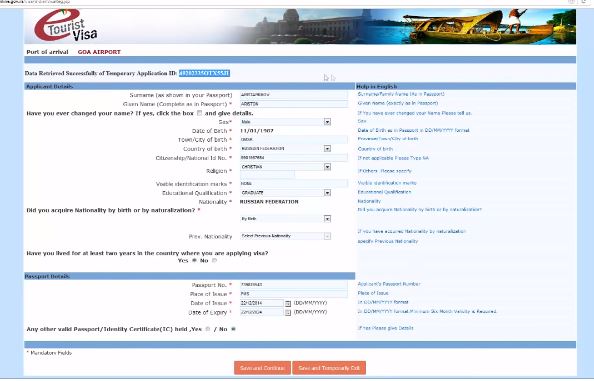Click Save and Temporarily Exit button
594x381 pixels.
tap(329, 368)
